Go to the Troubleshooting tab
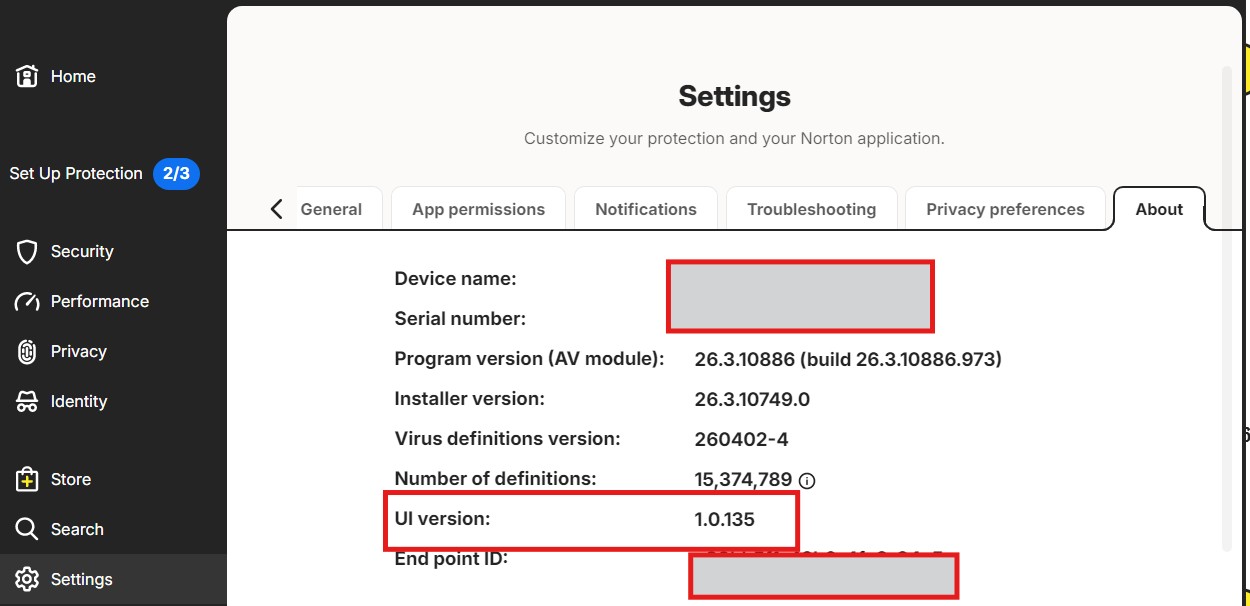 click(811, 209)
